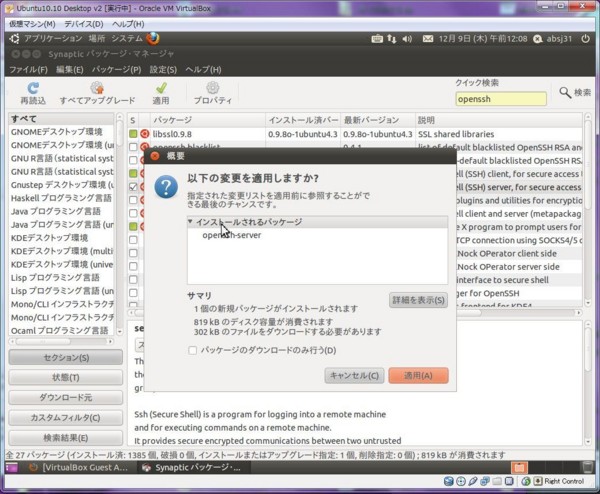600x494 pixels.
Task: Click the chat status icon beside absj31
Action: coord(538,39)
